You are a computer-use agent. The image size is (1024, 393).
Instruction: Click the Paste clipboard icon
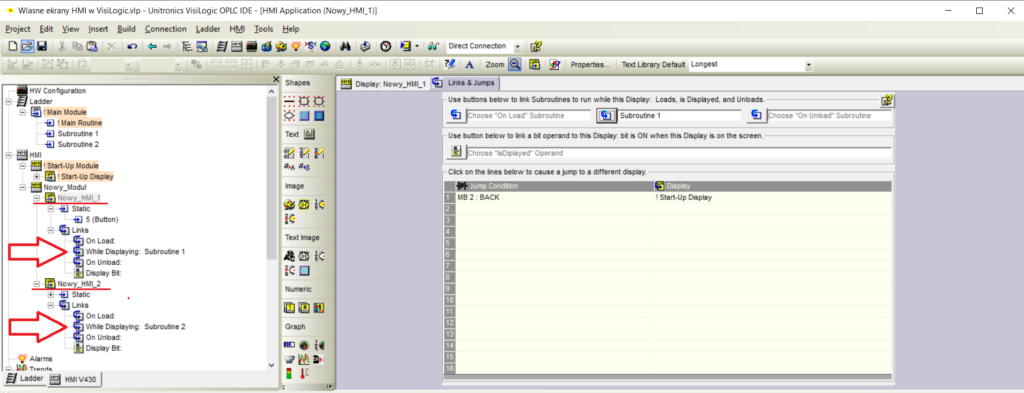pyautogui.click(x=92, y=46)
